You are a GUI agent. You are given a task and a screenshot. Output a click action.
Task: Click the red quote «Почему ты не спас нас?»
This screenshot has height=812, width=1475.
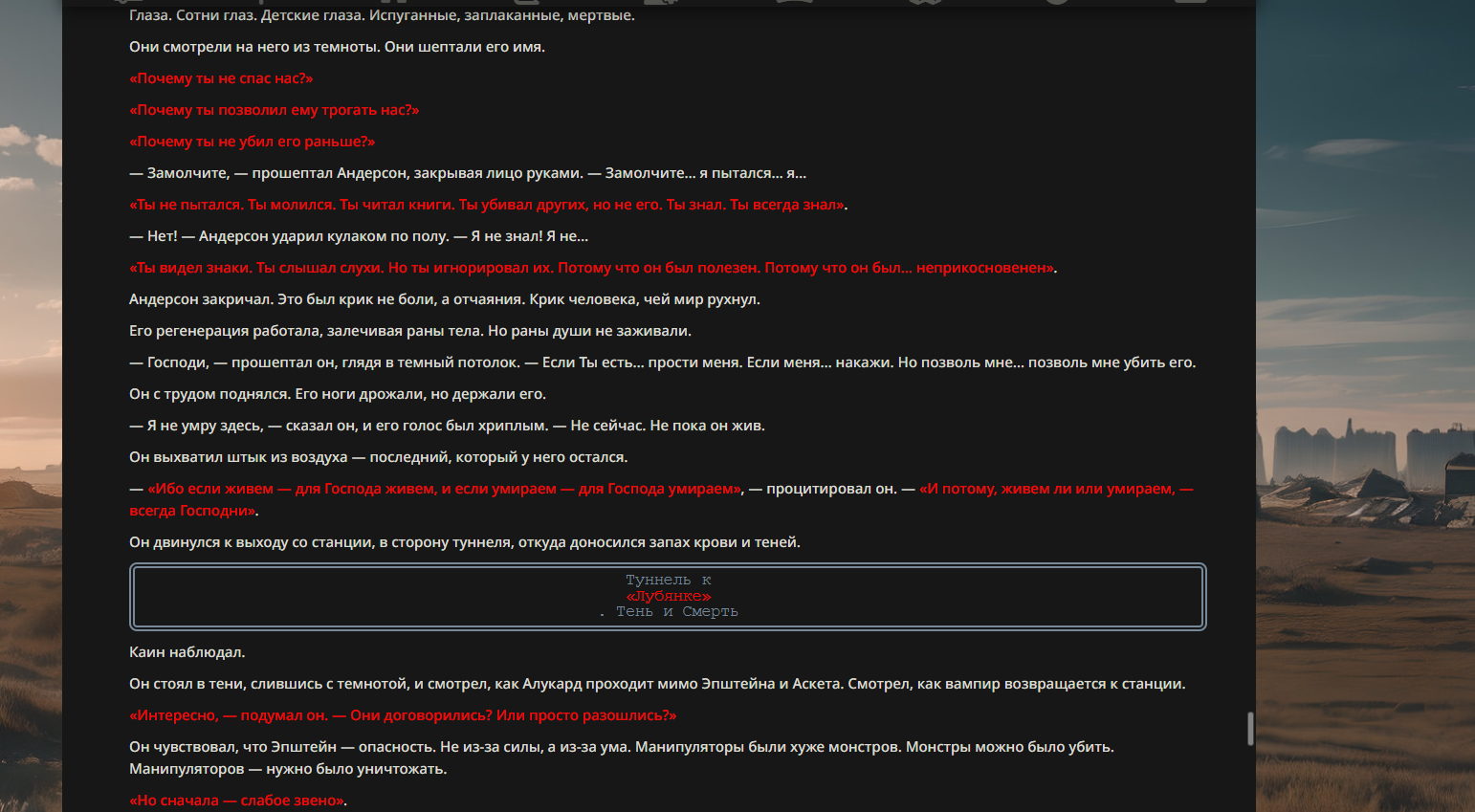[221, 78]
